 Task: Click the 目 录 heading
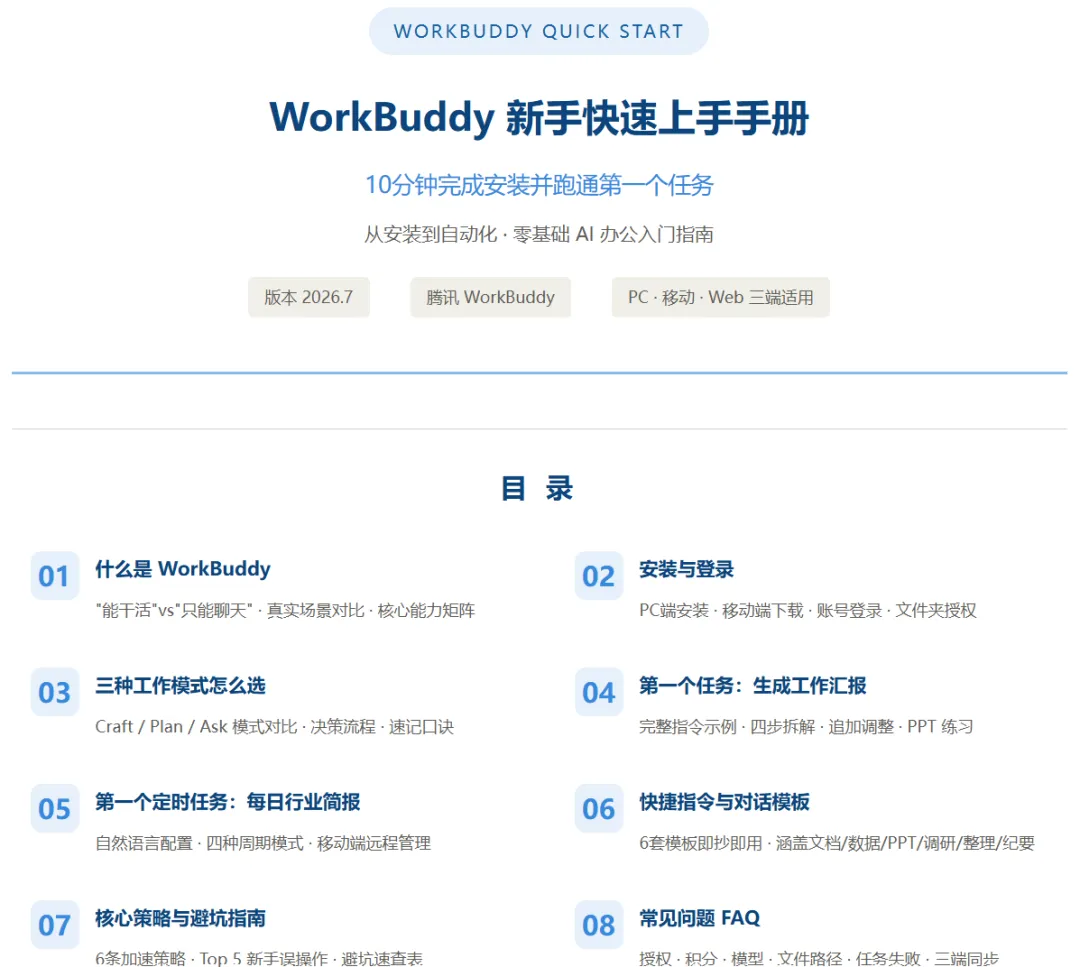537,488
